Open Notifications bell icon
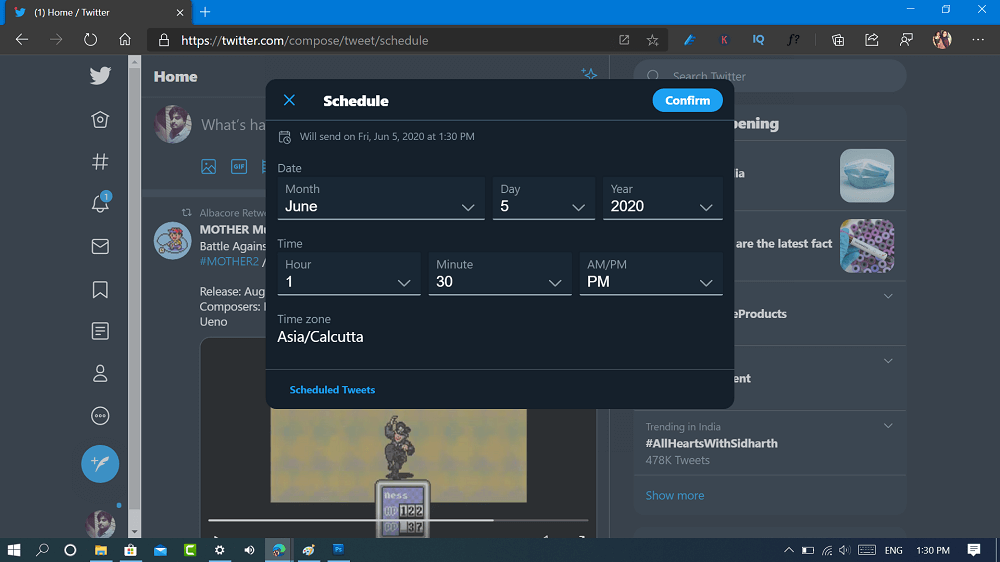Screen dimensions: 1000x562 coord(100,203)
